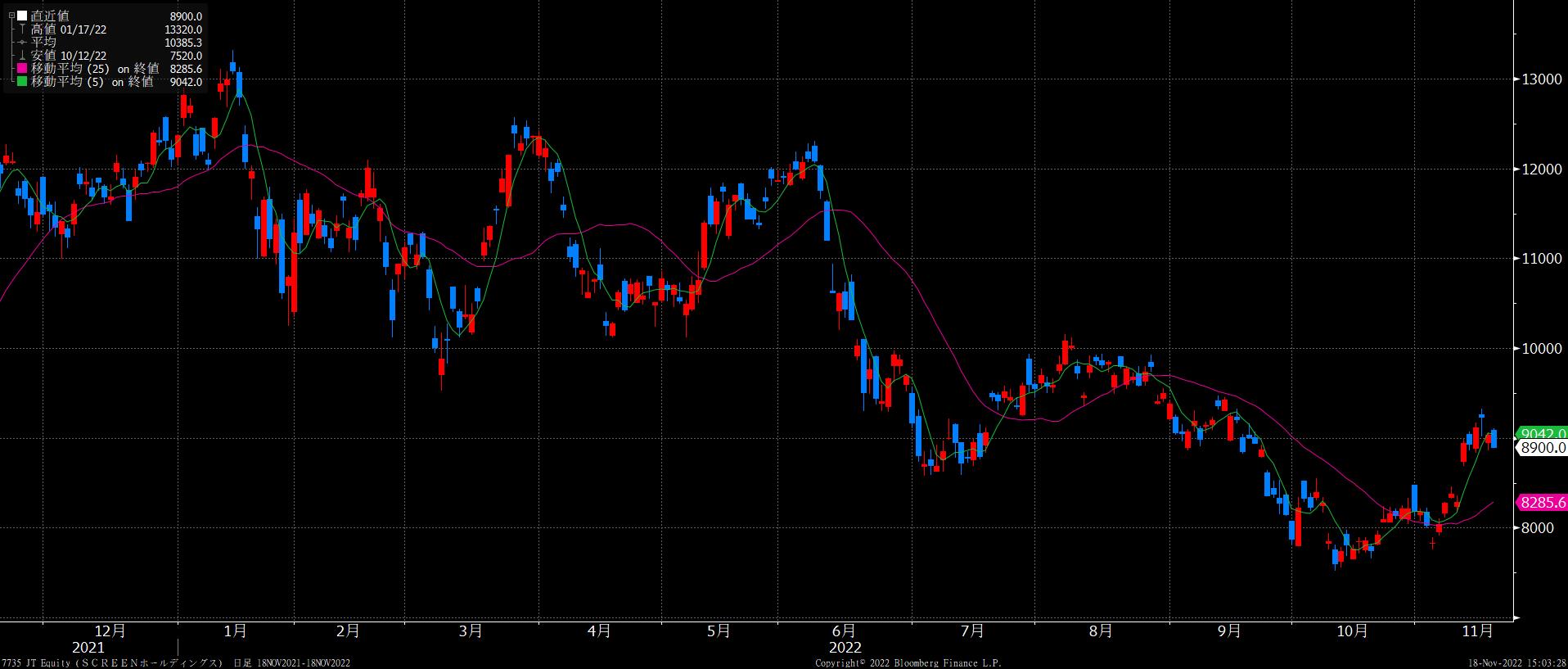
Task: Click the green 9042.0 price axis tag
Action: coord(1542,433)
